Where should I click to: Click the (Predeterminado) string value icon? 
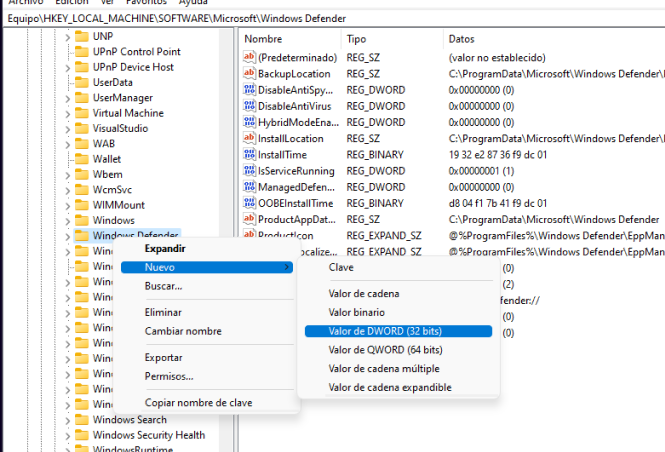click(x=249, y=57)
